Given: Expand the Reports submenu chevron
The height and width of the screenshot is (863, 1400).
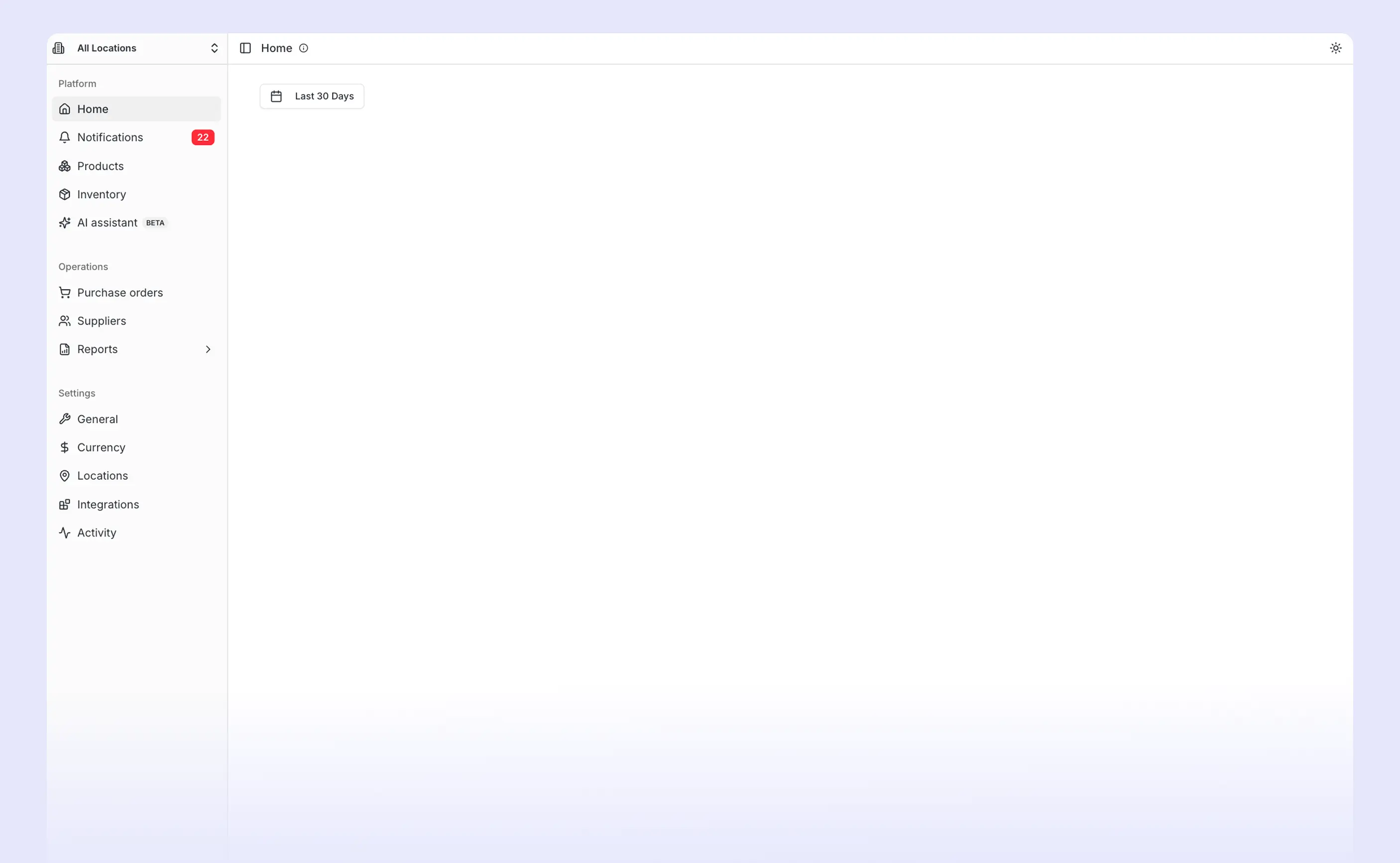Looking at the screenshot, I should (208, 349).
